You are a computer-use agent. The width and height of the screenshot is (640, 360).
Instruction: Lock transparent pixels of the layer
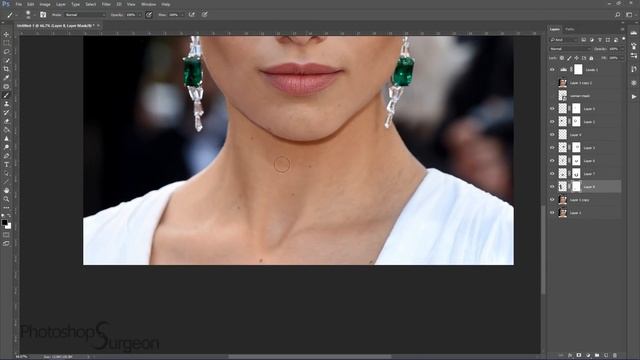tap(562, 58)
